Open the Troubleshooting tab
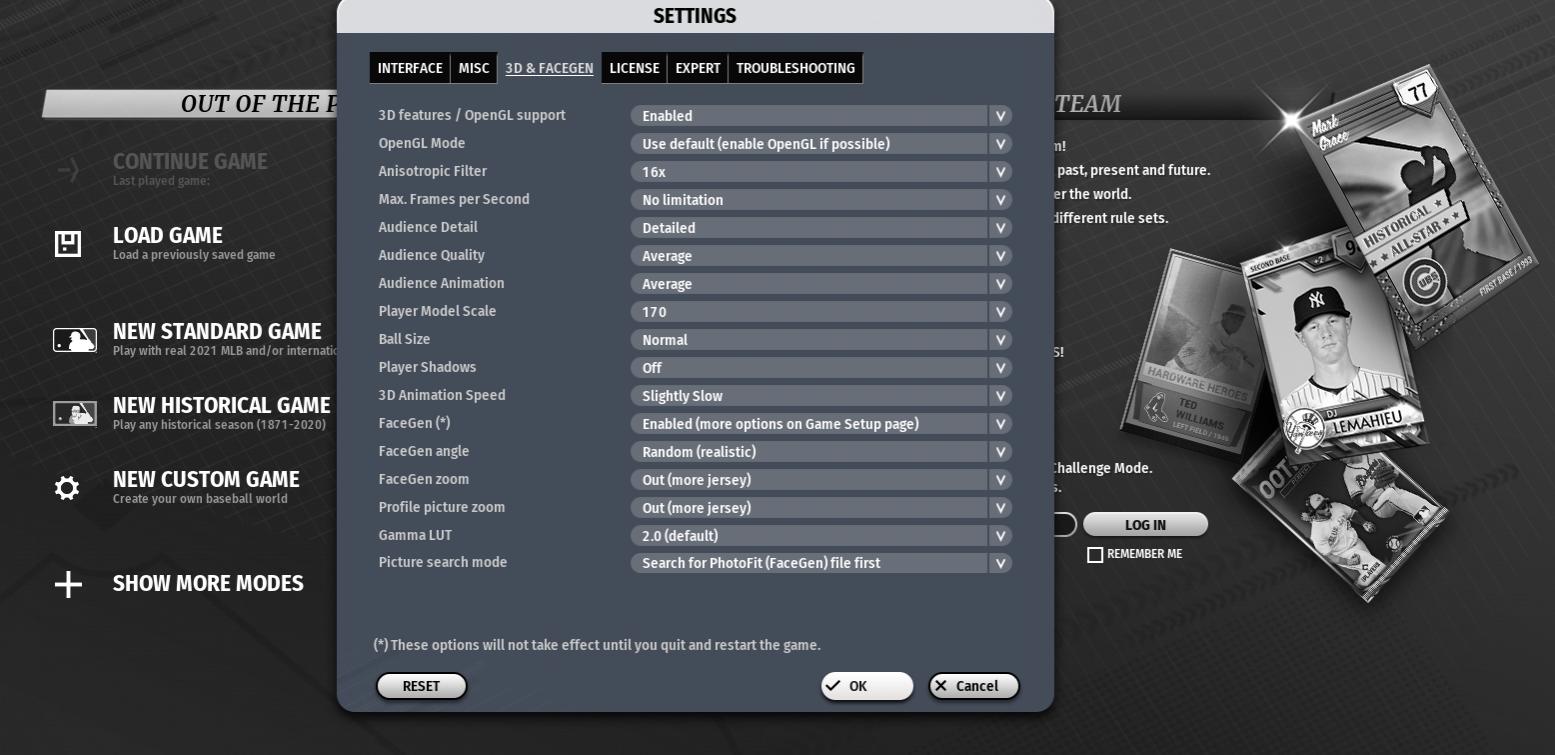 [795, 68]
